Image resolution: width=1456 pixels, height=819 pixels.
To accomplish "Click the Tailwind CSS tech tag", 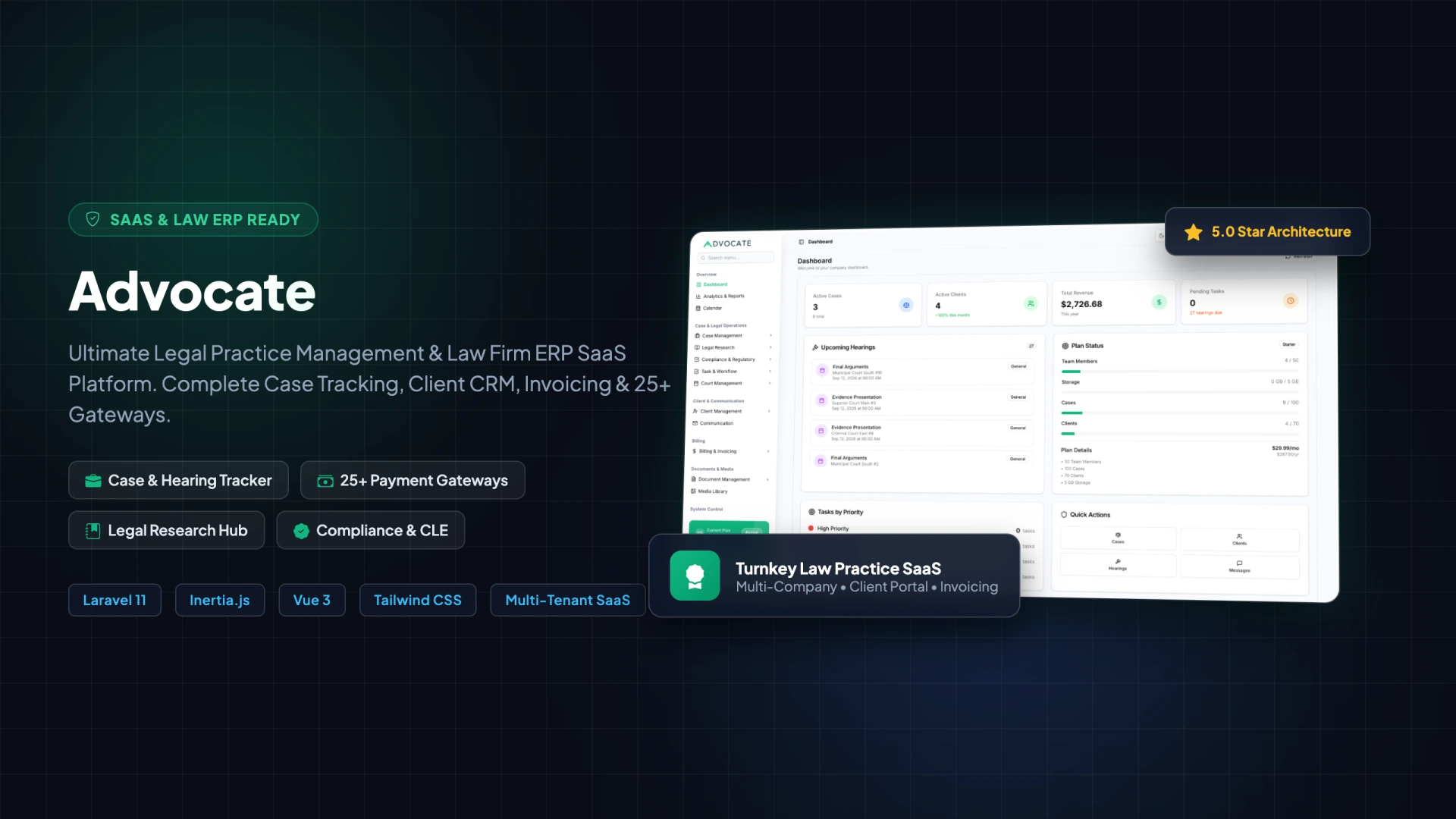I will point(418,600).
